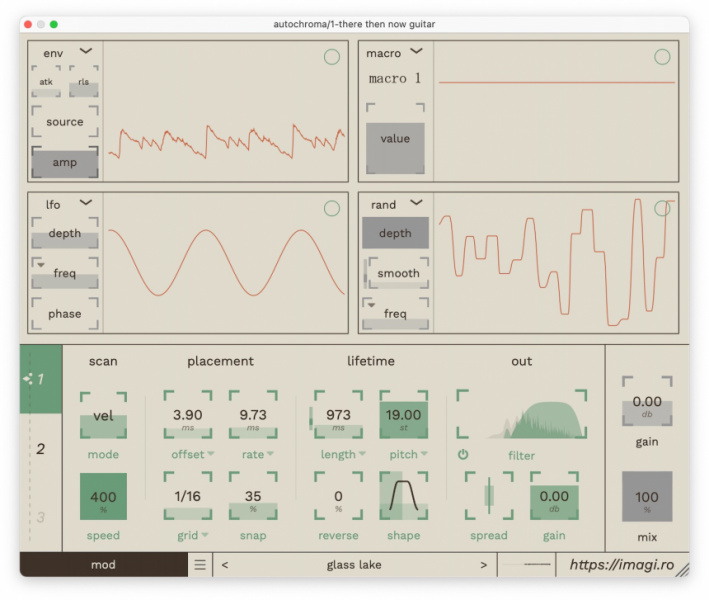Go to the previous preset arrow
This screenshot has height=600, width=709.
click(x=225, y=565)
